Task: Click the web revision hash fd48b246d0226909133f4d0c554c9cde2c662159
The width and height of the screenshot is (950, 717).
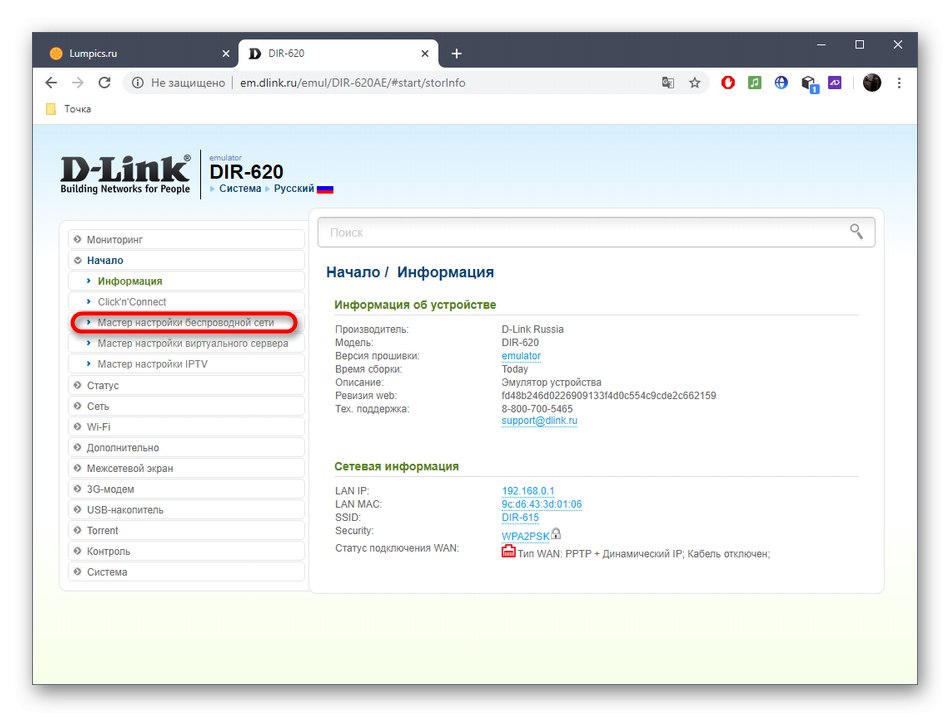Action: coord(608,396)
